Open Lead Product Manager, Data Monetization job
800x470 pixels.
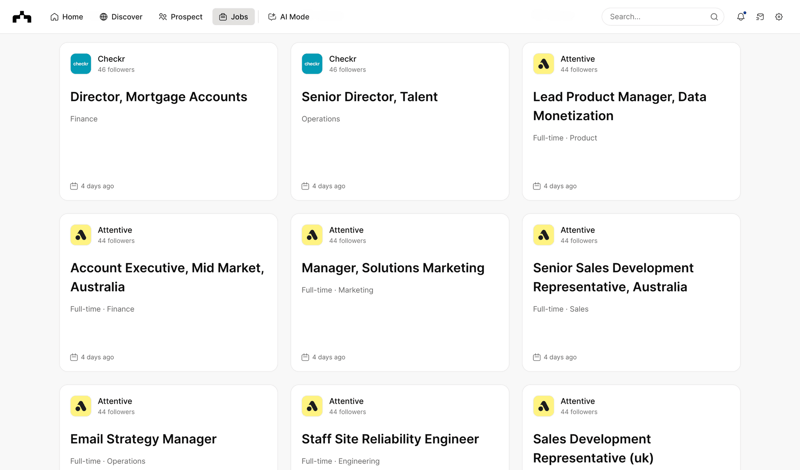pyautogui.click(x=619, y=106)
